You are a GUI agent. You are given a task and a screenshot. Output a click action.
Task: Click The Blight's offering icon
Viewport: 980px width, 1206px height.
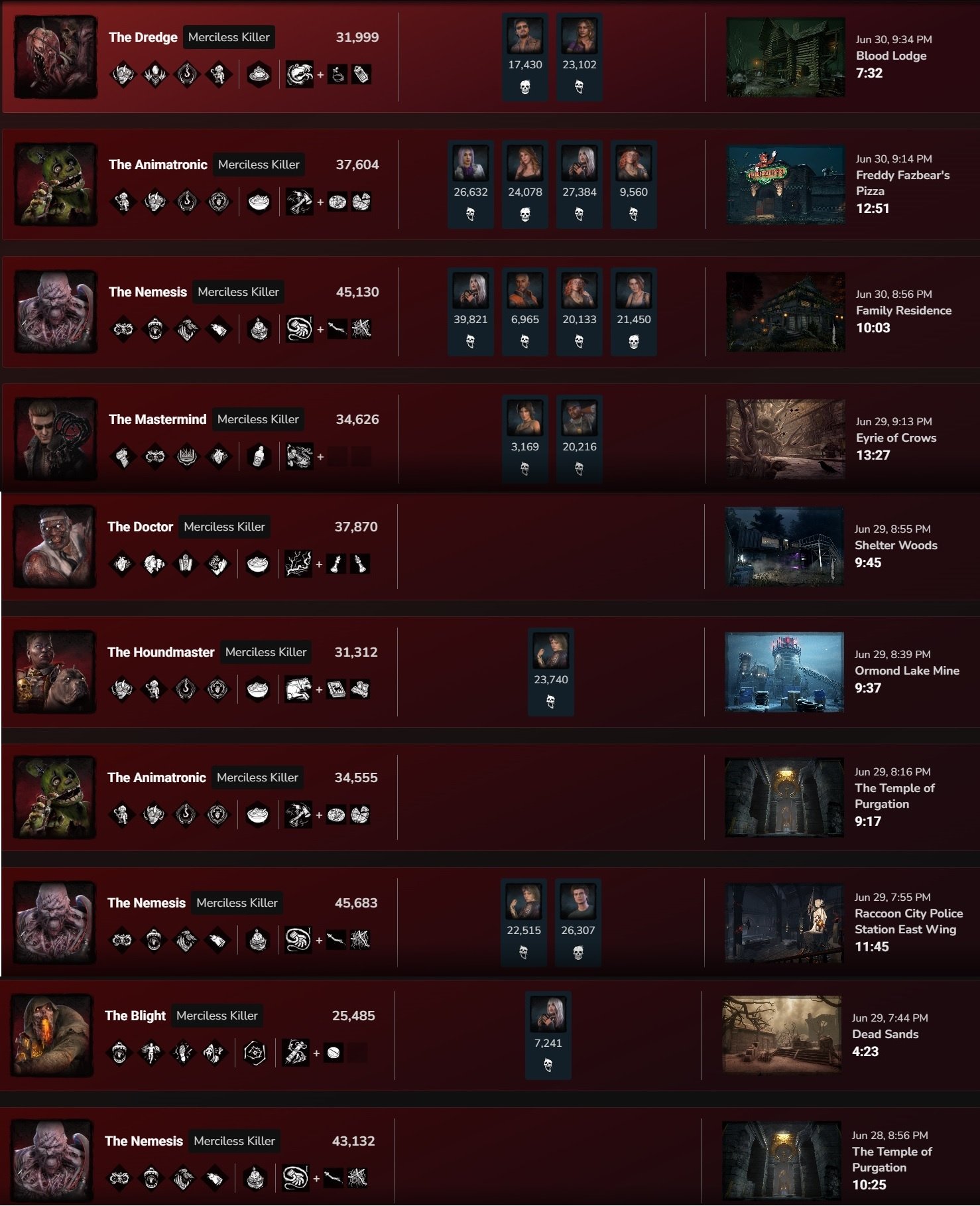(255, 1053)
